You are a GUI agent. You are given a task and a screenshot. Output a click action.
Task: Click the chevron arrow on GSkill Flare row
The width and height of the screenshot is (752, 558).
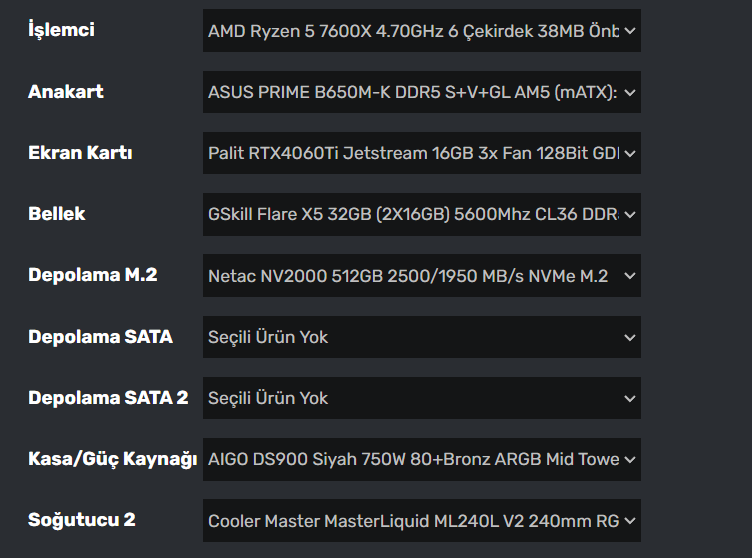click(629, 214)
